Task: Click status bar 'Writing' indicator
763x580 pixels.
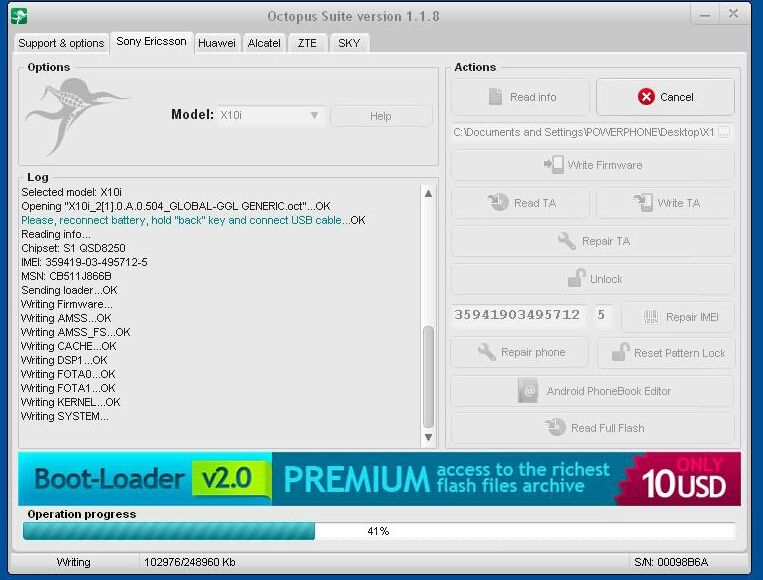Action: [73, 562]
